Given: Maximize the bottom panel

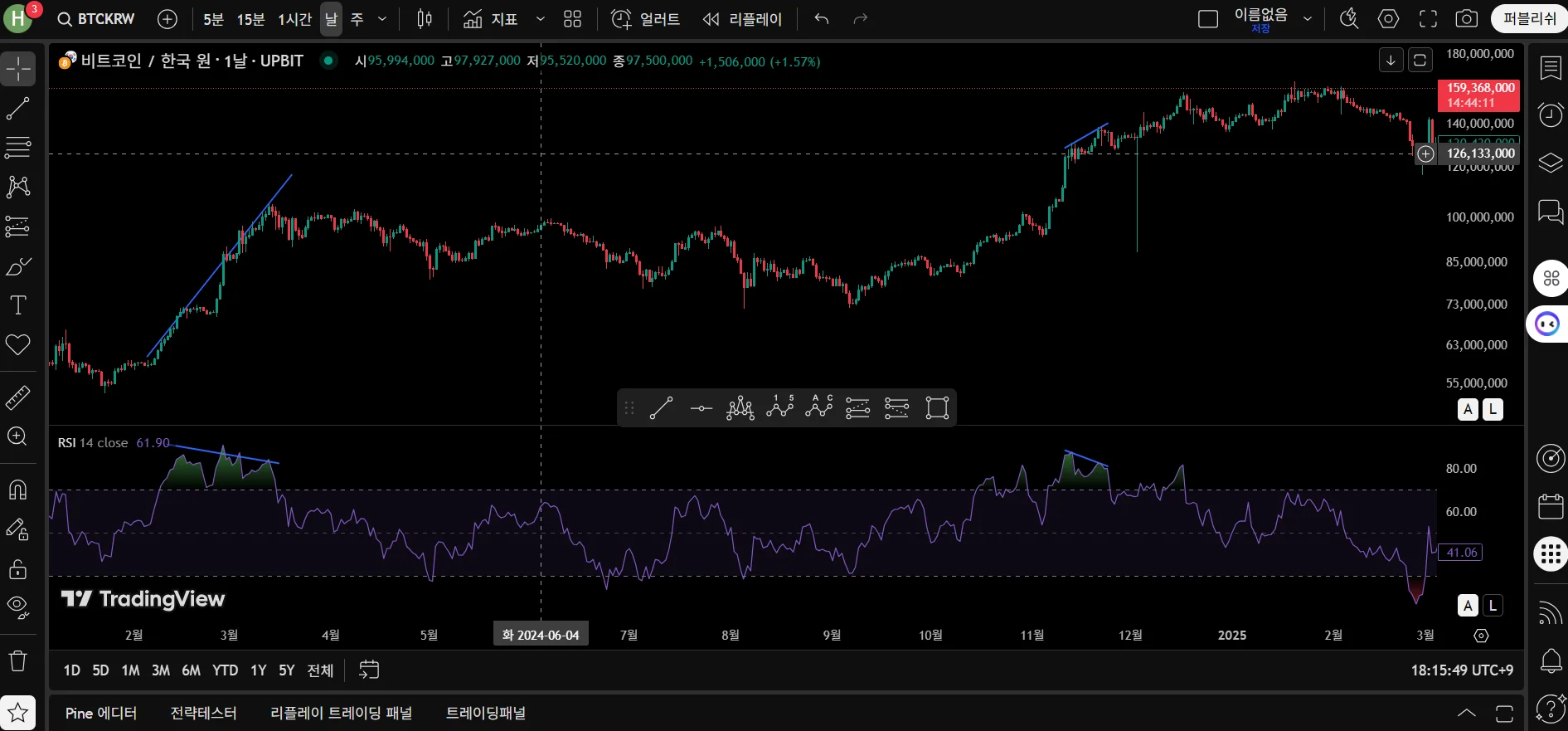Looking at the screenshot, I should (1504, 713).
